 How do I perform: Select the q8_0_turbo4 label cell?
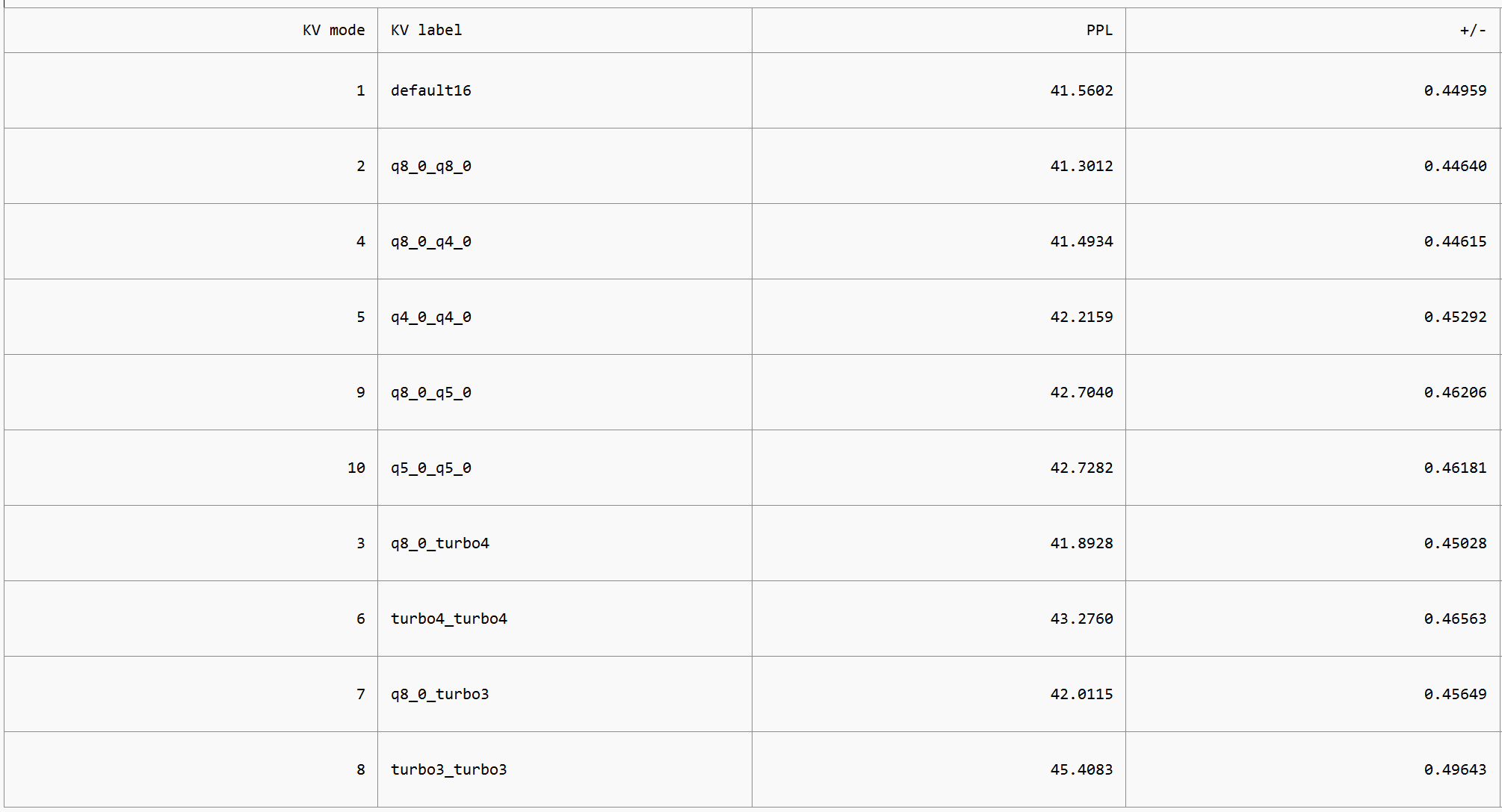[x=565, y=543]
